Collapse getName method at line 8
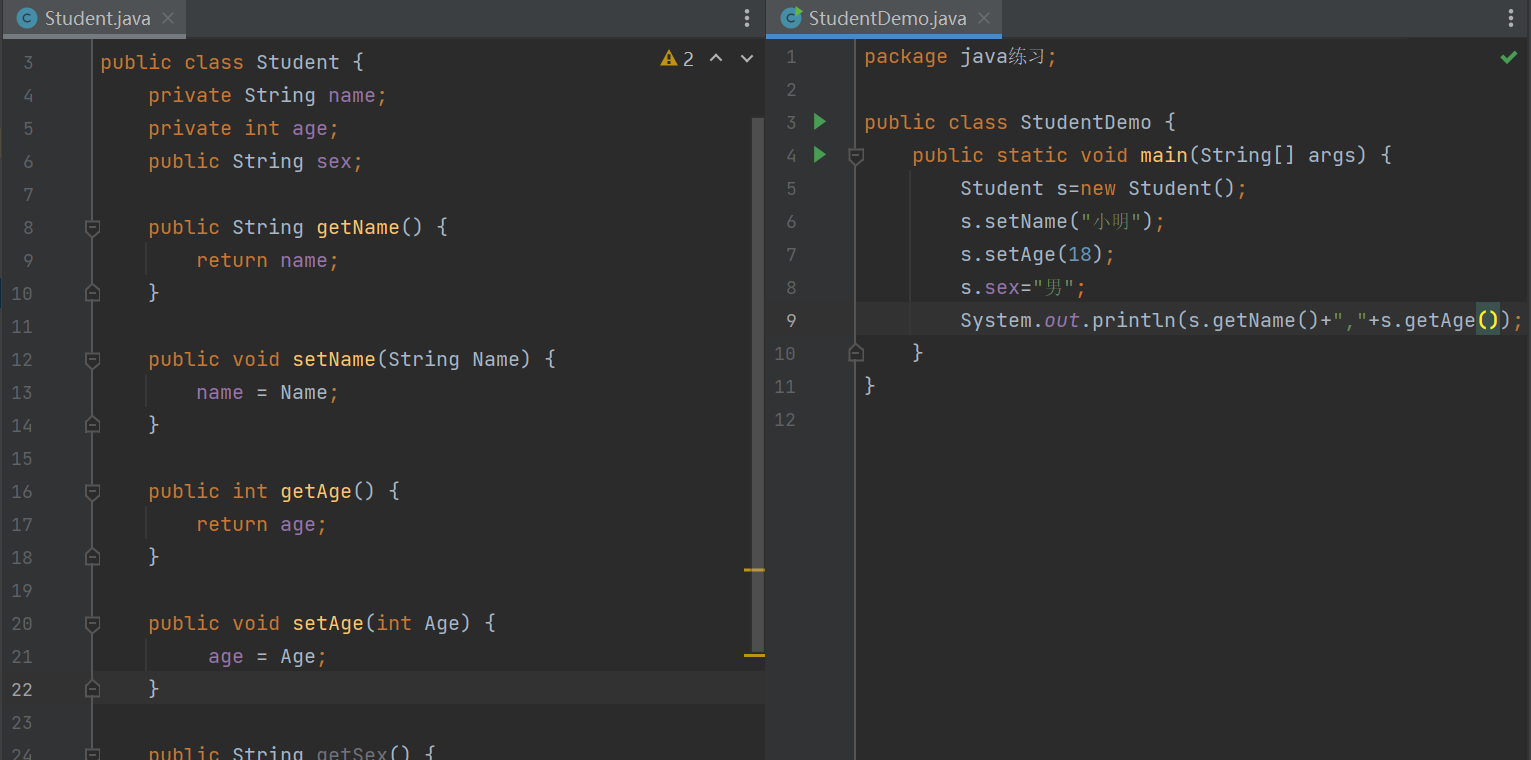1531x760 pixels. coord(92,228)
